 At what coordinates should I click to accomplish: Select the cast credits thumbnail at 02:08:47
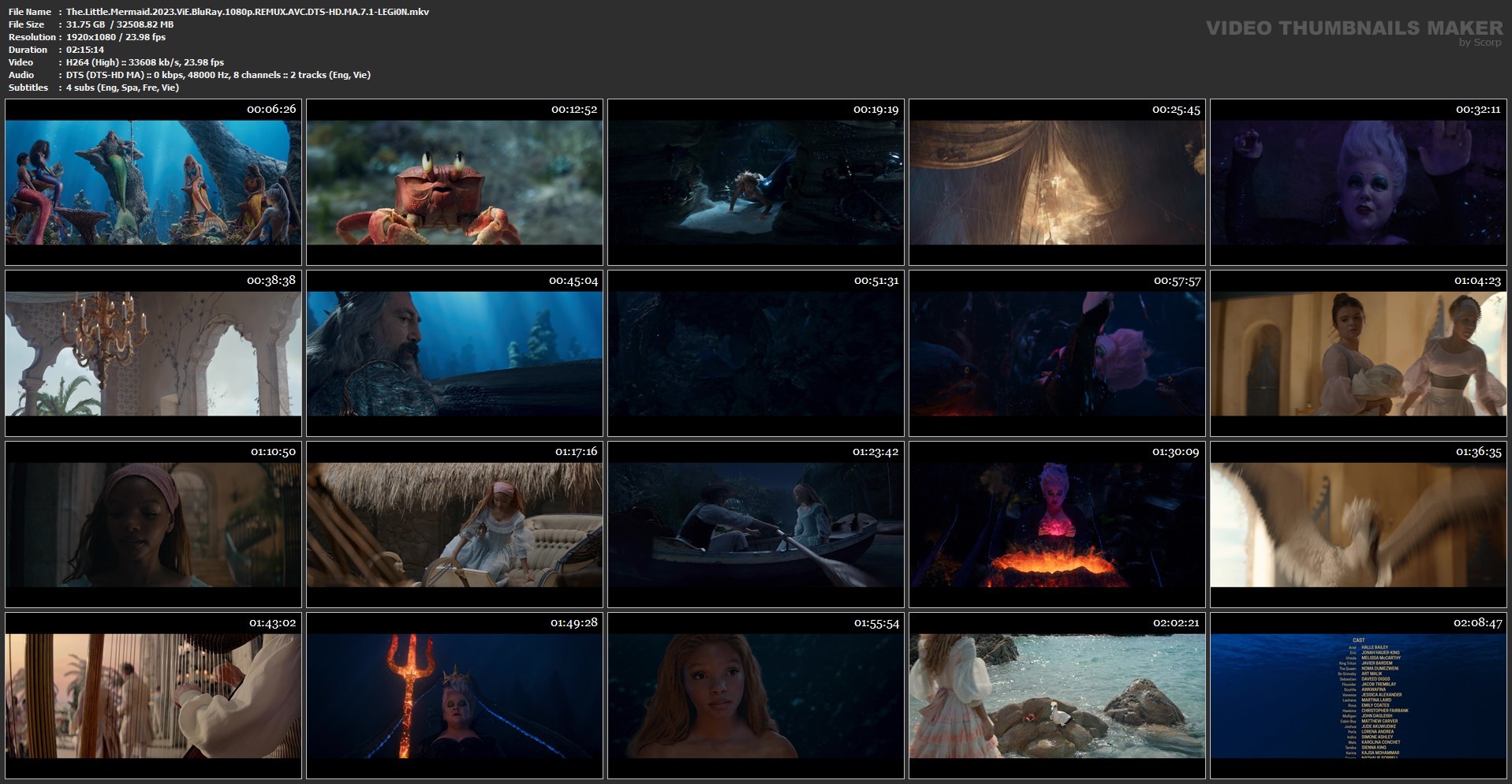(1358, 696)
